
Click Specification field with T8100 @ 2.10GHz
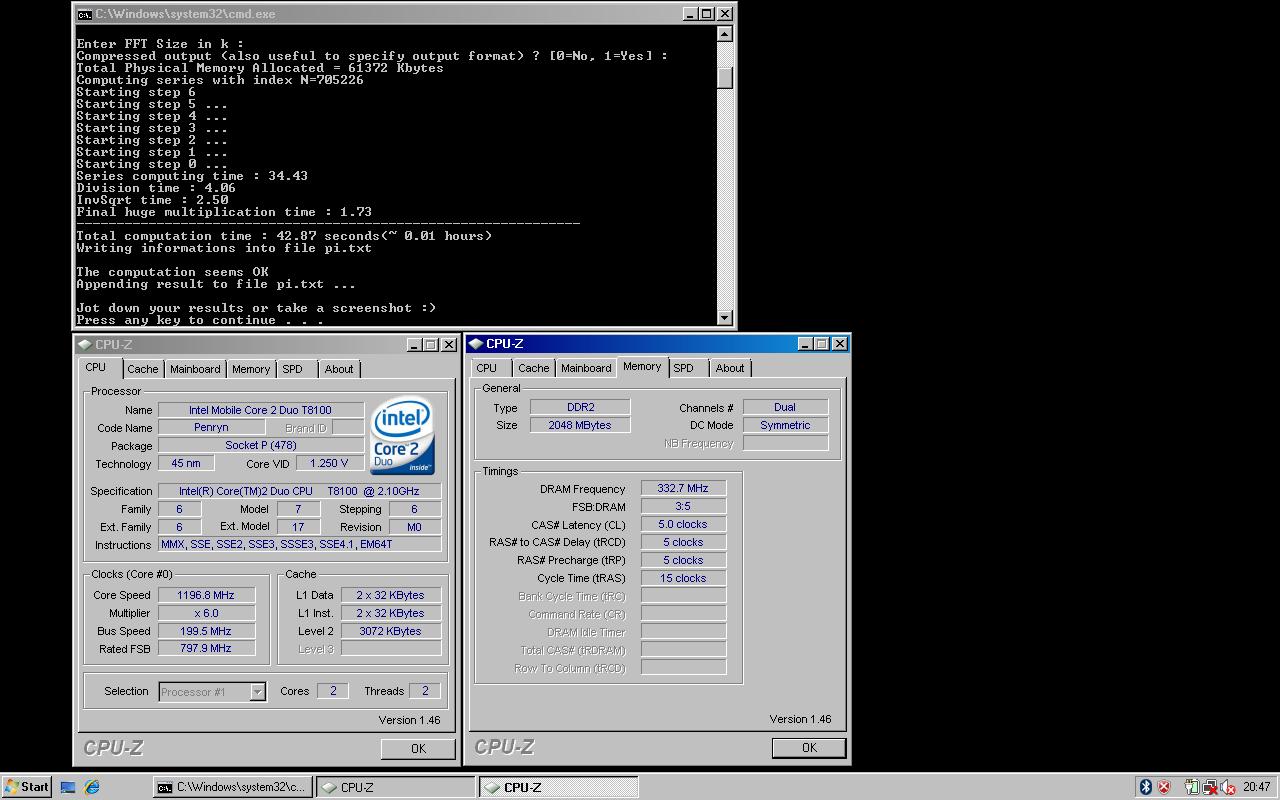point(299,491)
